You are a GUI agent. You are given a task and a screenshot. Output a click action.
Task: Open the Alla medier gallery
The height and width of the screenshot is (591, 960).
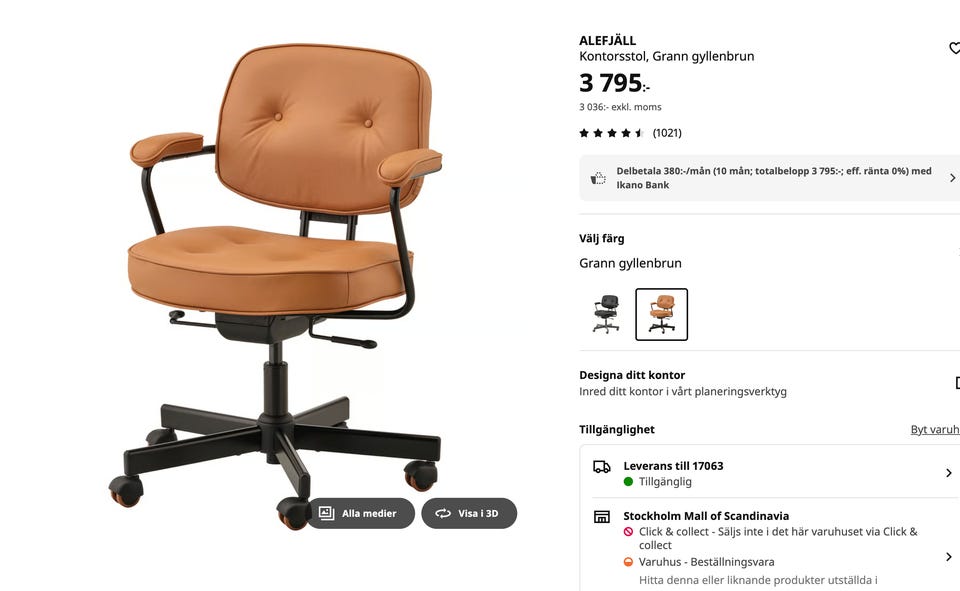[361, 513]
